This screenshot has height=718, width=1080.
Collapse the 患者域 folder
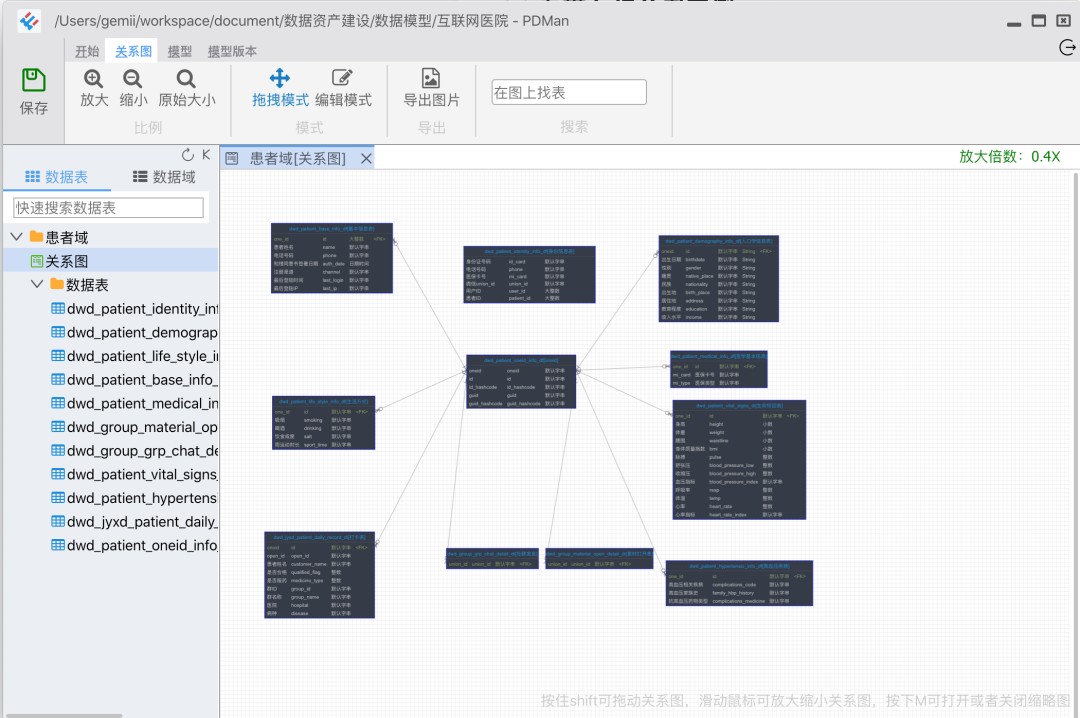tap(17, 237)
